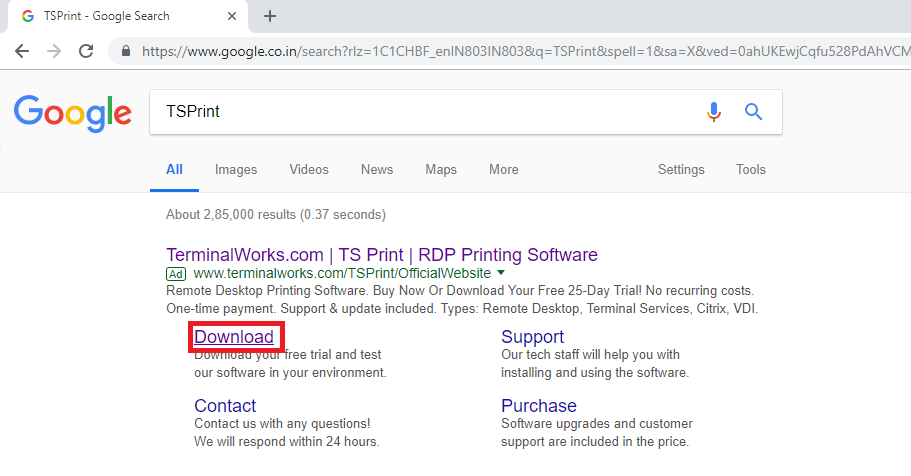The image size is (911, 476).
Task: Open search Tools option
Action: pyautogui.click(x=751, y=170)
